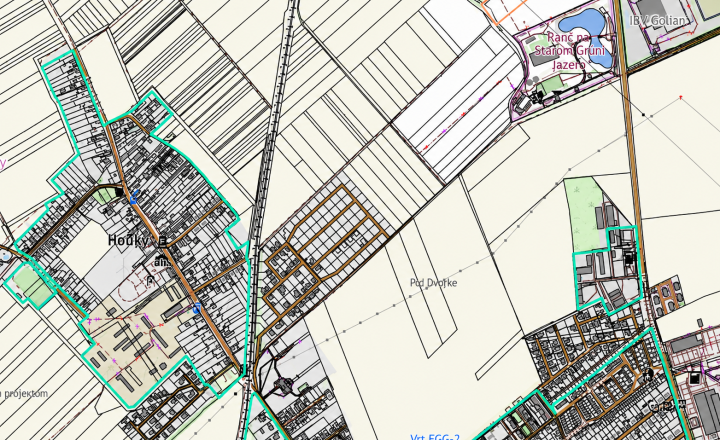The image size is (720, 440).
Task: Click the 'IBV Golian' label
Action: click(x=659, y=20)
